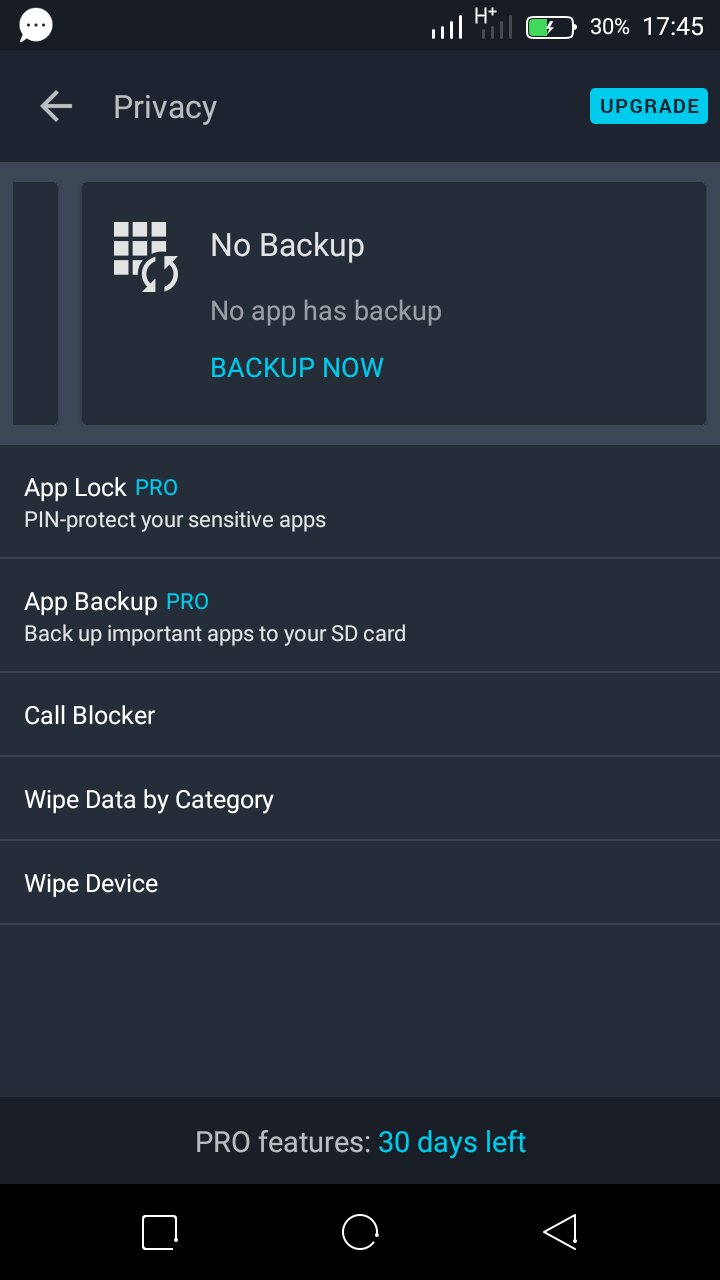720x1280 pixels.
Task: Tap BACKUP NOW link
Action: (x=297, y=368)
